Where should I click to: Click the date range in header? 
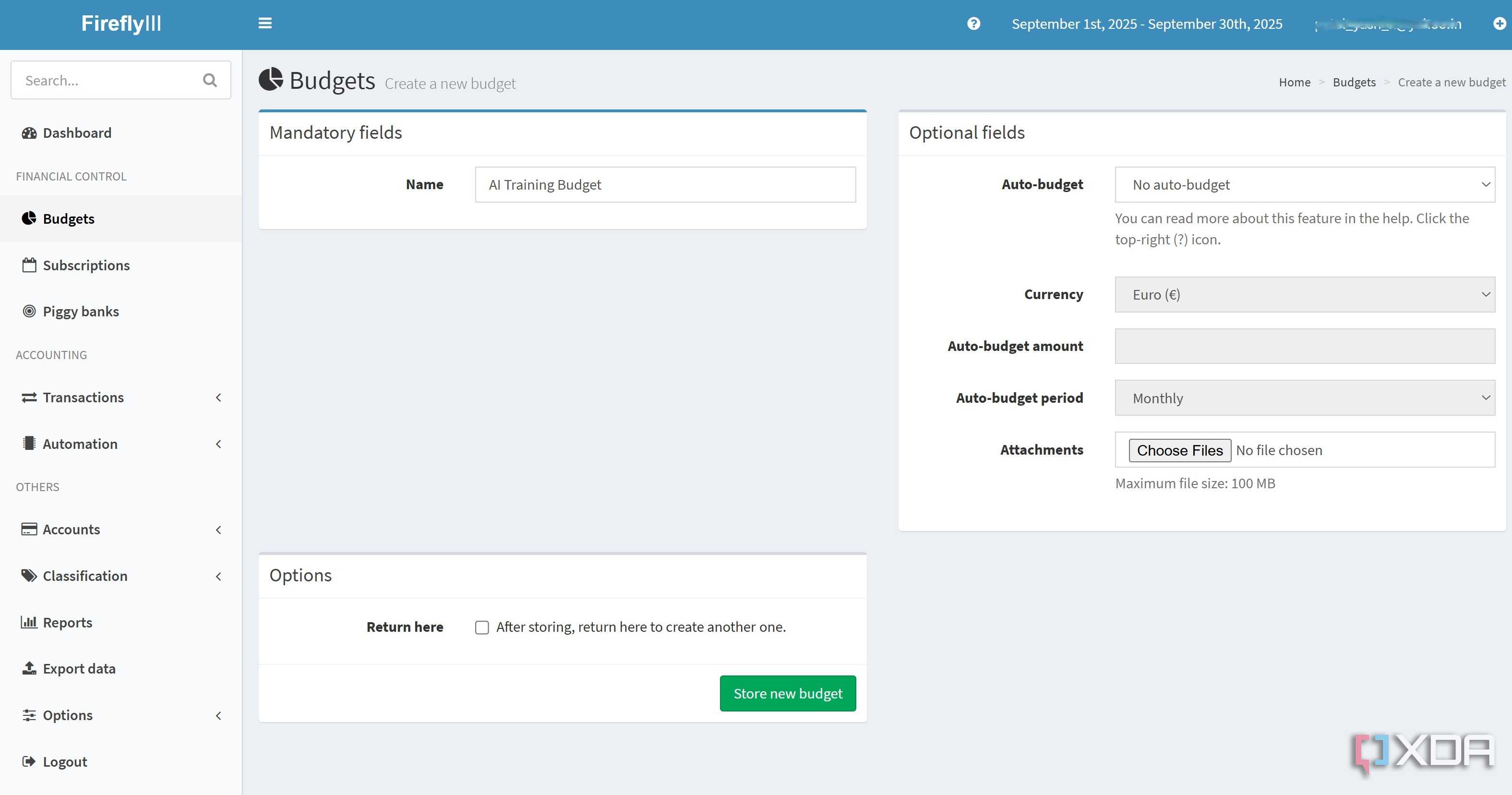(1146, 24)
